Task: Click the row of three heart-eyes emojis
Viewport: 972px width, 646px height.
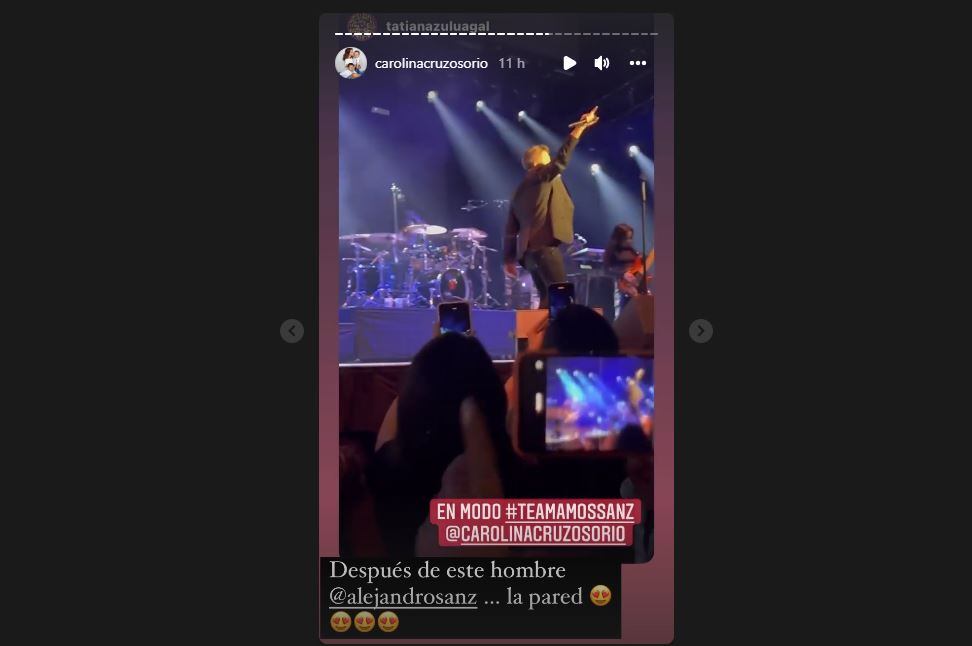Action: pos(364,622)
